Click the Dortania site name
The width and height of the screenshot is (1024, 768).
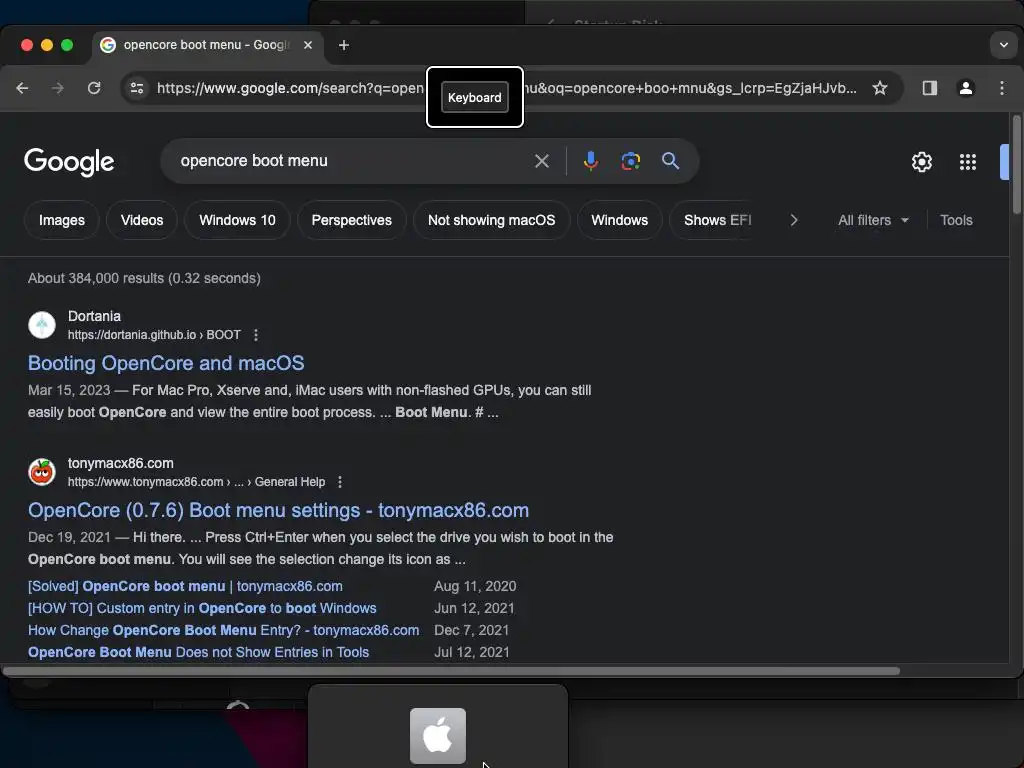[x=94, y=316]
